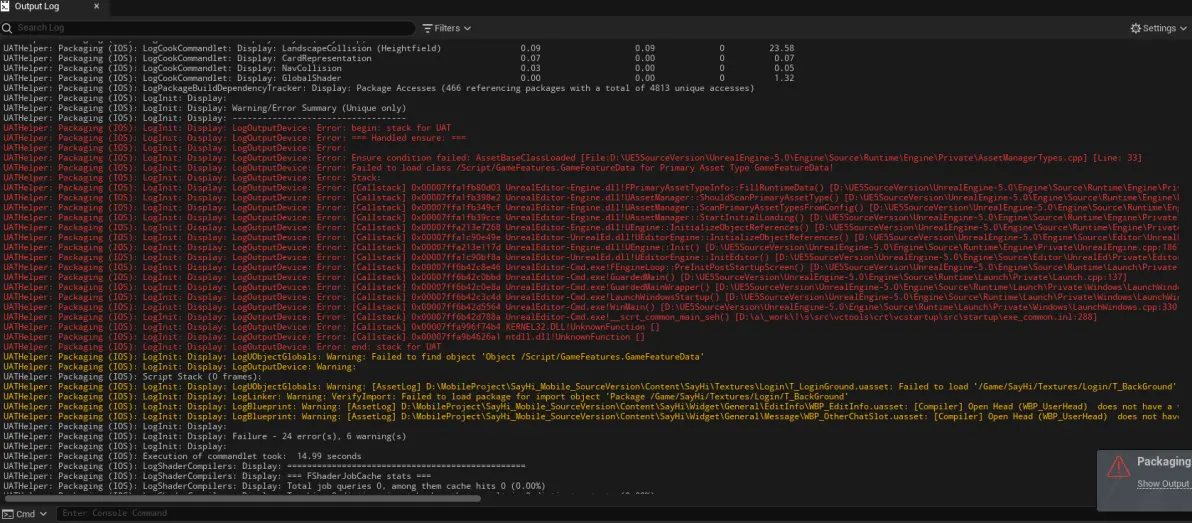Open the Show Output Log link
Viewport: 1192px width, 523px height.
[1163, 484]
